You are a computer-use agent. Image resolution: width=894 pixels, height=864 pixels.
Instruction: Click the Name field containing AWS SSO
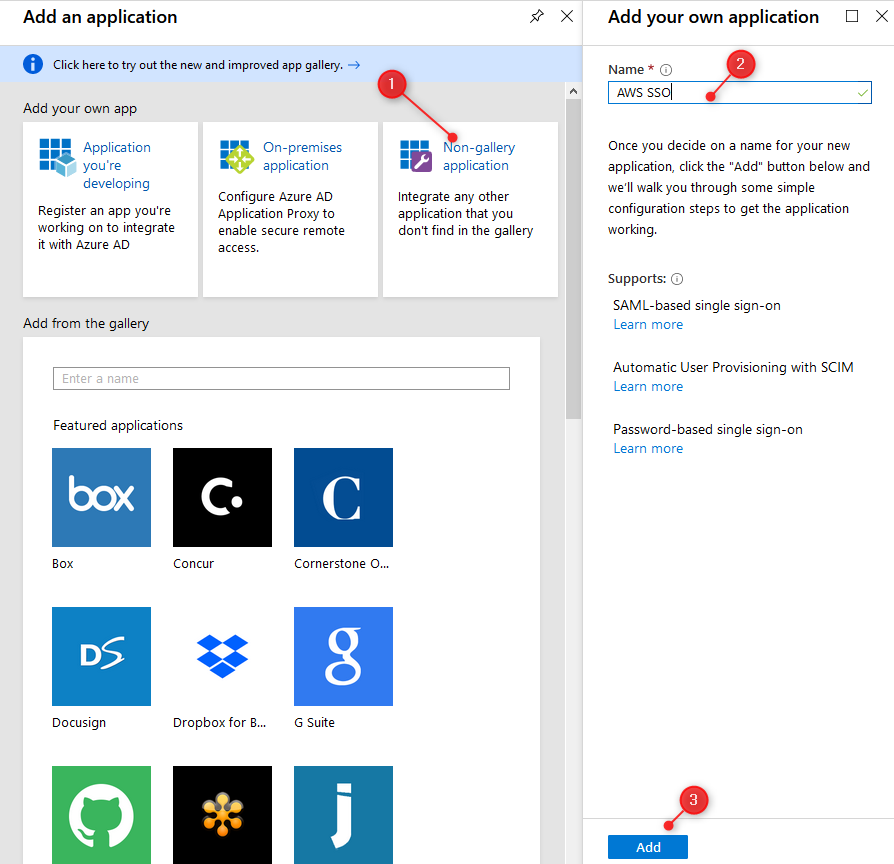[739, 92]
